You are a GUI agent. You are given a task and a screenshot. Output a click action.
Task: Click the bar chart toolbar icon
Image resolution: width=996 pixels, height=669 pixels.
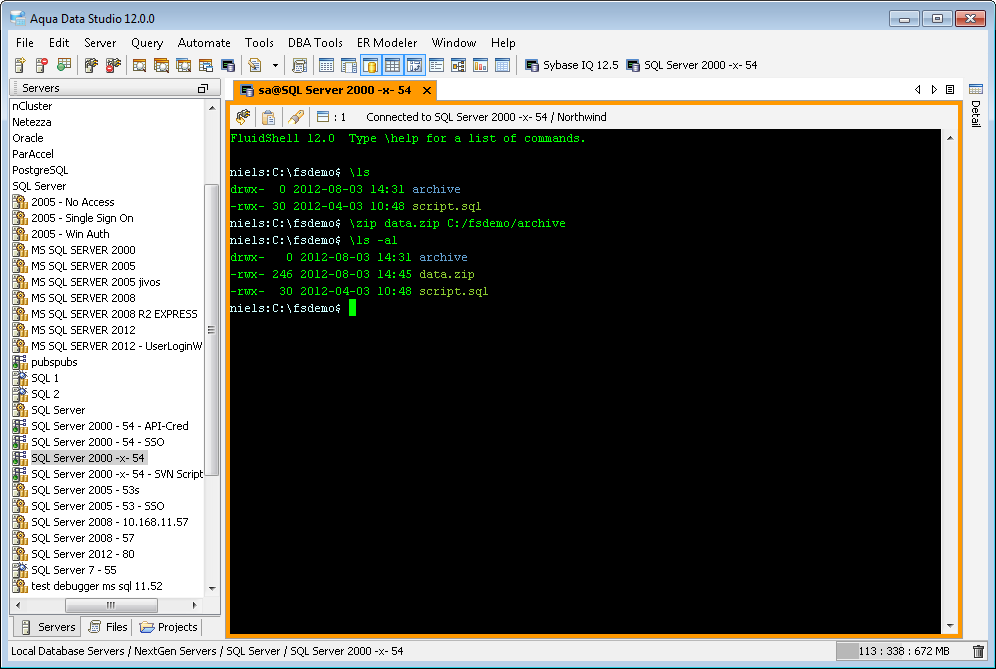coord(480,65)
